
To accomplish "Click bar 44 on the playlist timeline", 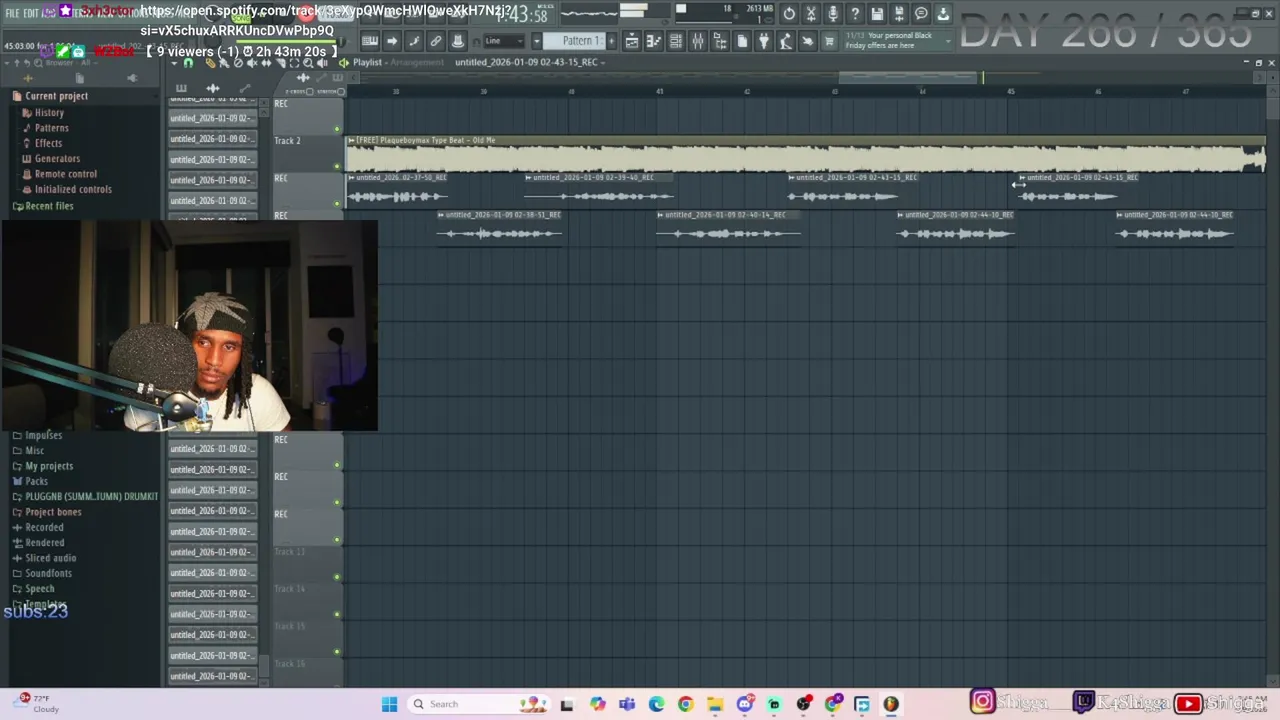I will pyautogui.click(x=922, y=91).
